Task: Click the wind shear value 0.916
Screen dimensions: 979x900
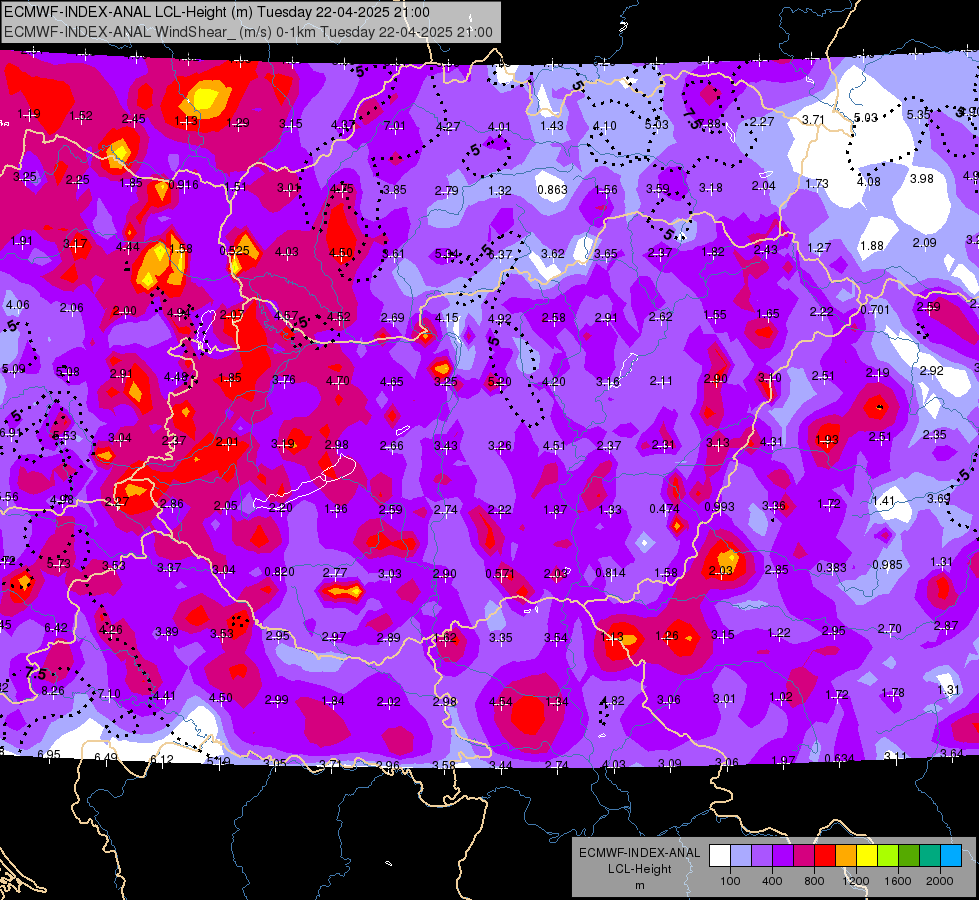Action: (184, 185)
